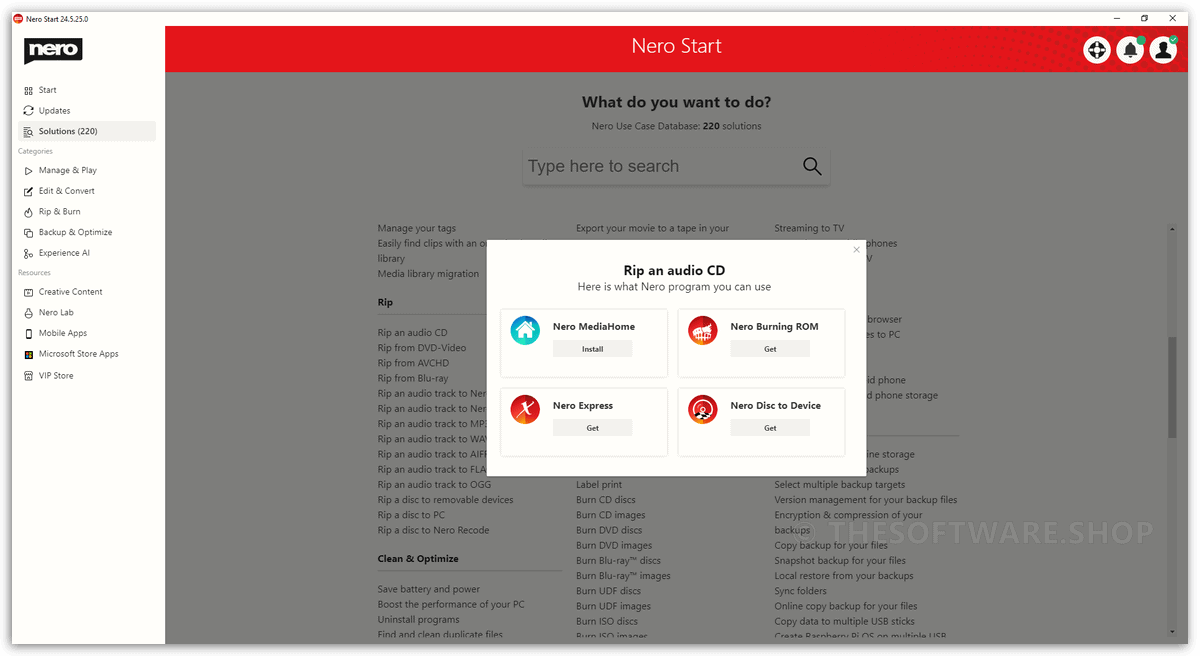Image resolution: width=1200 pixels, height=656 pixels.
Task: Click the Nero Express app icon
Action: pyautogui.click(x=525, y=409)
